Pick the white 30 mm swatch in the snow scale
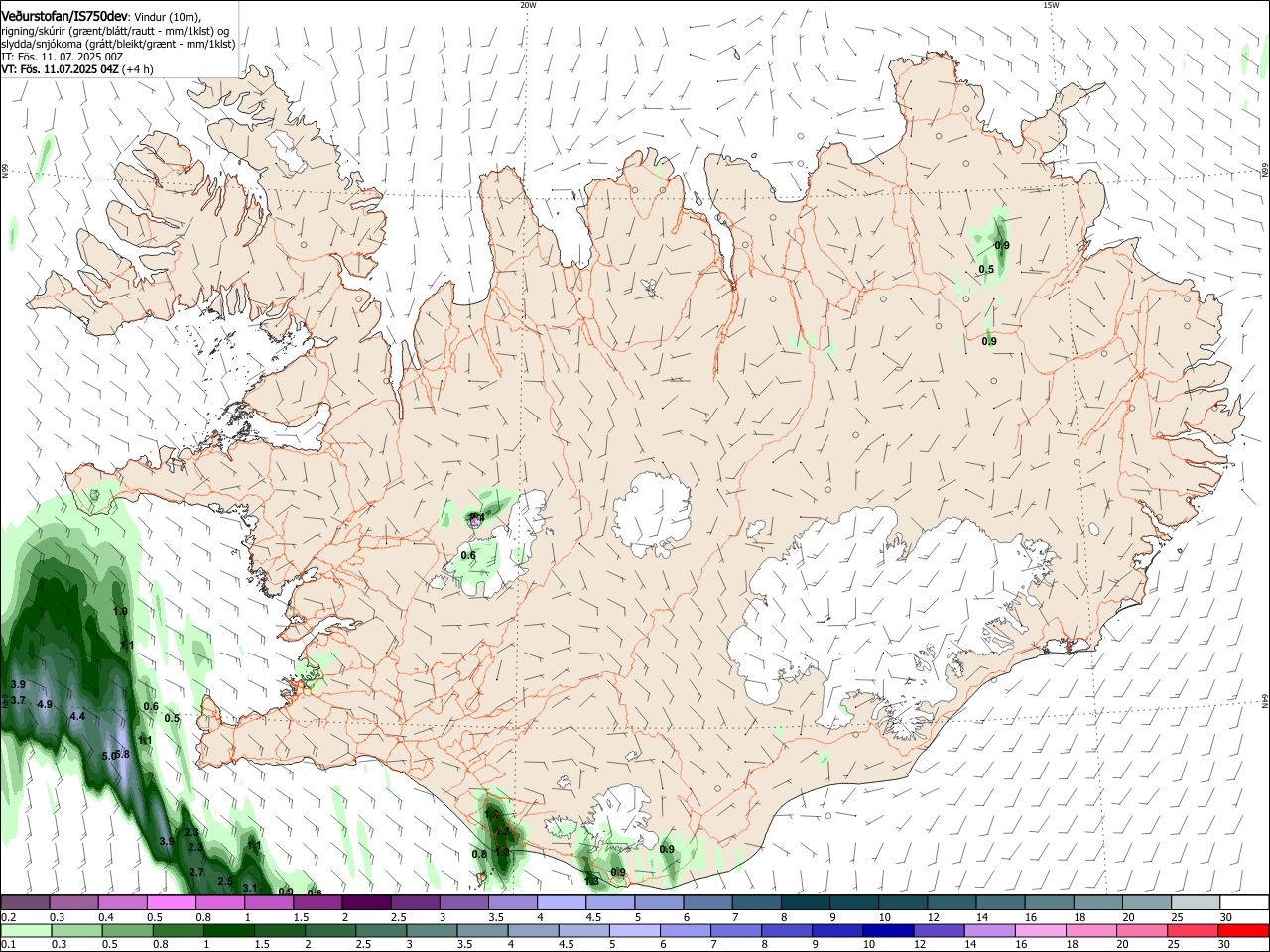The width and height of the screenshot is (1270, 952). pyautogui.click(x=1244, y=903)
